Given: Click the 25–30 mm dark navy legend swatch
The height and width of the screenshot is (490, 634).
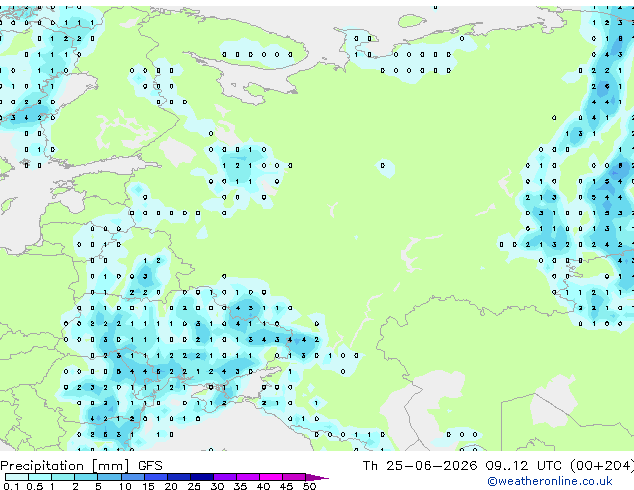Looking at the screenshot, I should pyautogui.click(x=202, y=477).
